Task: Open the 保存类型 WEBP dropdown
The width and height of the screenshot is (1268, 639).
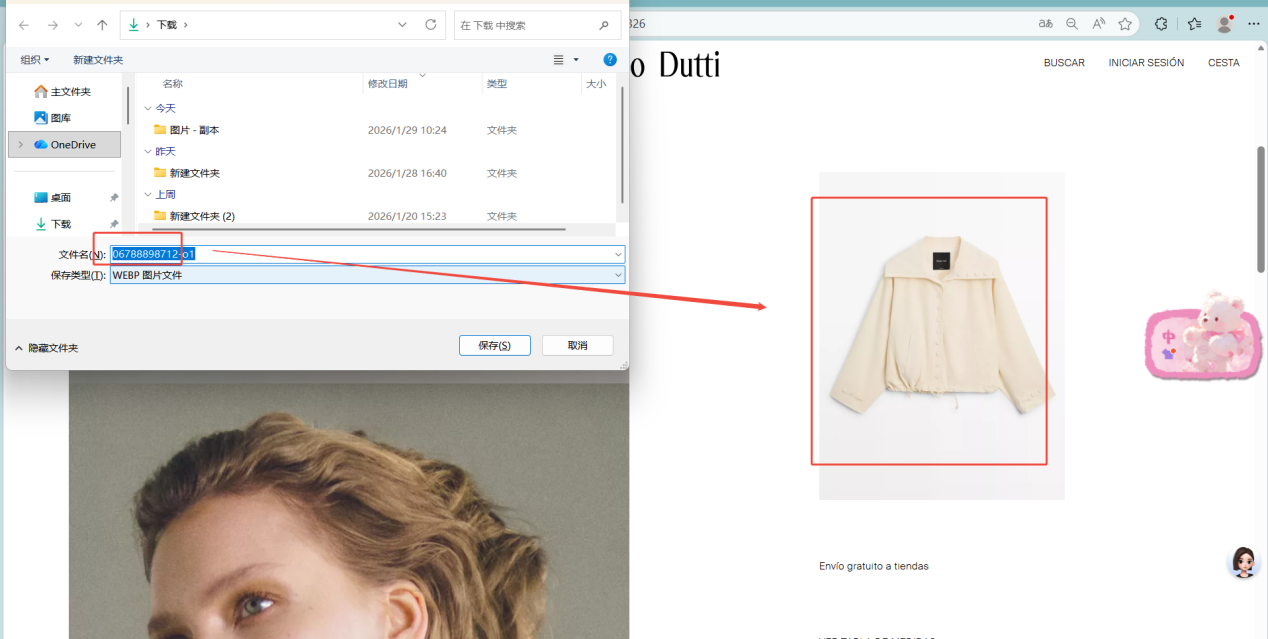Action: tap(367, 275)
